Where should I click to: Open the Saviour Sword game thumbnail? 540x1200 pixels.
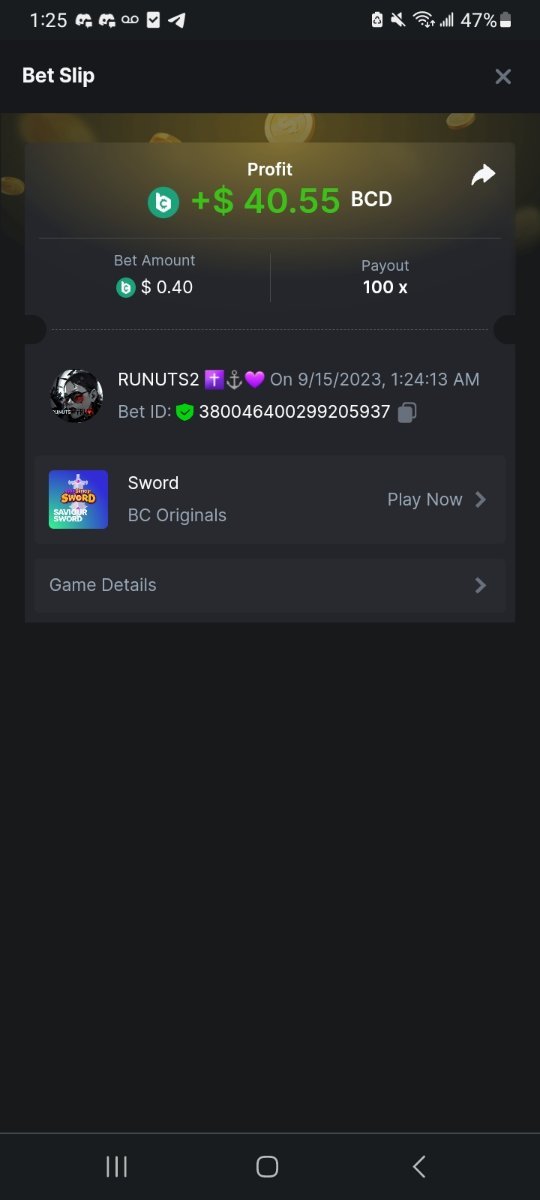click(x=78, y=499)
